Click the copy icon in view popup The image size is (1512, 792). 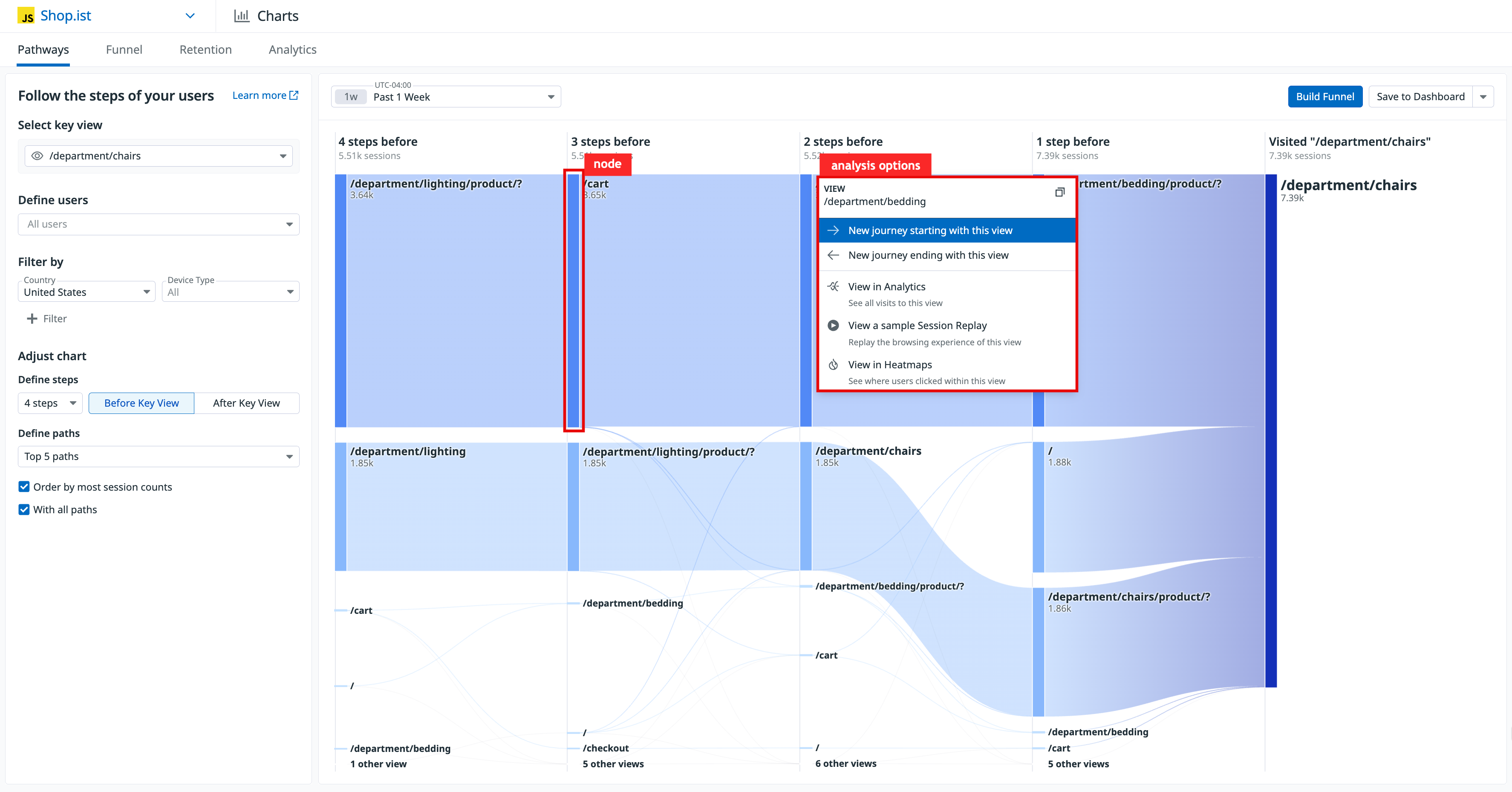click(1059, 192)
